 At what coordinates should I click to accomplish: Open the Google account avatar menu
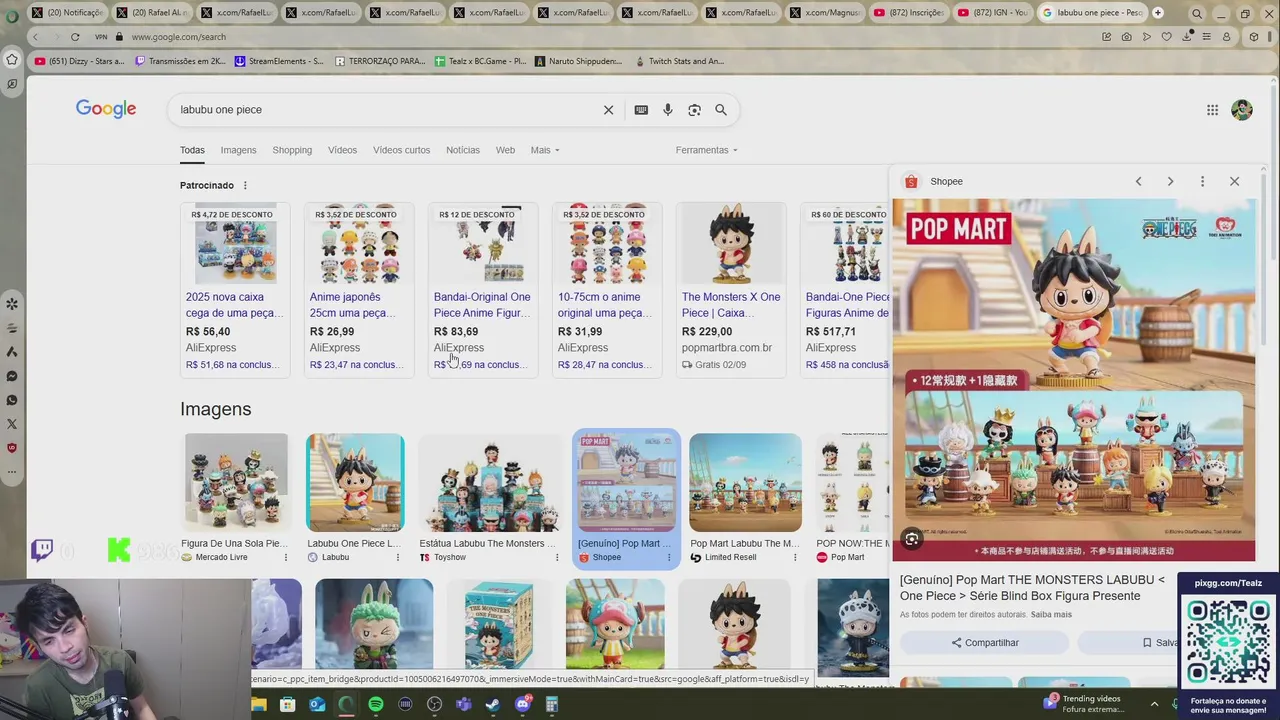coord(1242,110)
